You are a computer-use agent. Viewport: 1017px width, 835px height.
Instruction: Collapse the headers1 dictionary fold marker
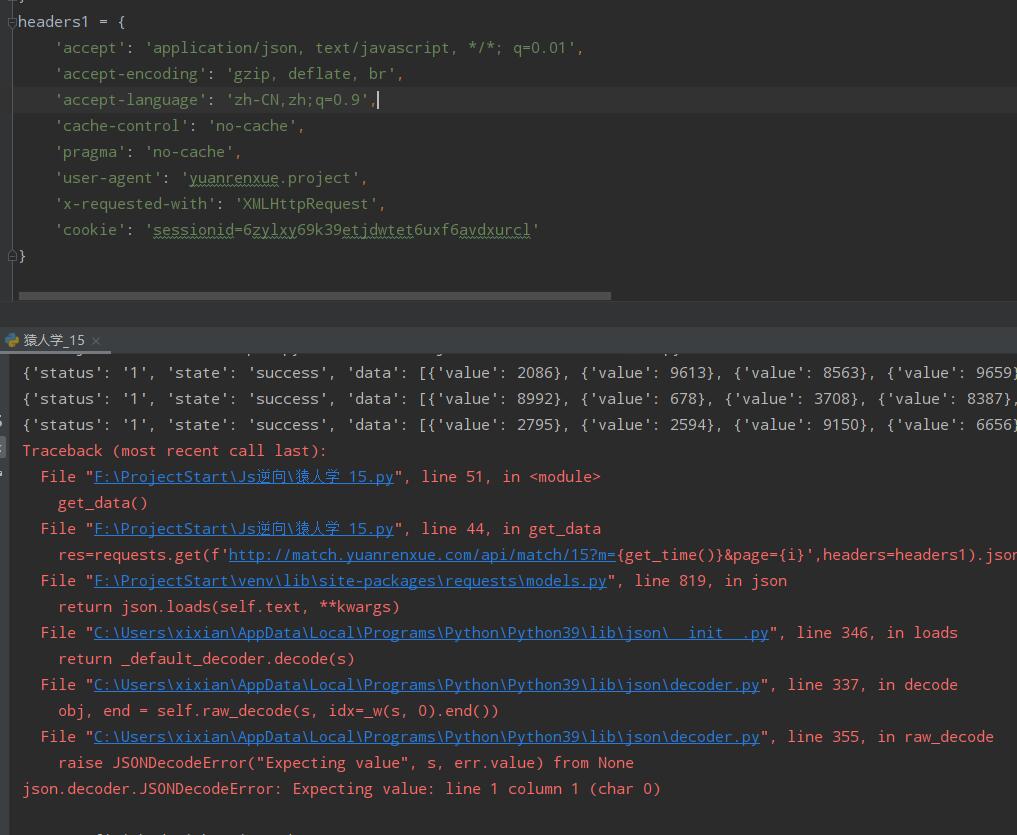click(x=12, y=22)
